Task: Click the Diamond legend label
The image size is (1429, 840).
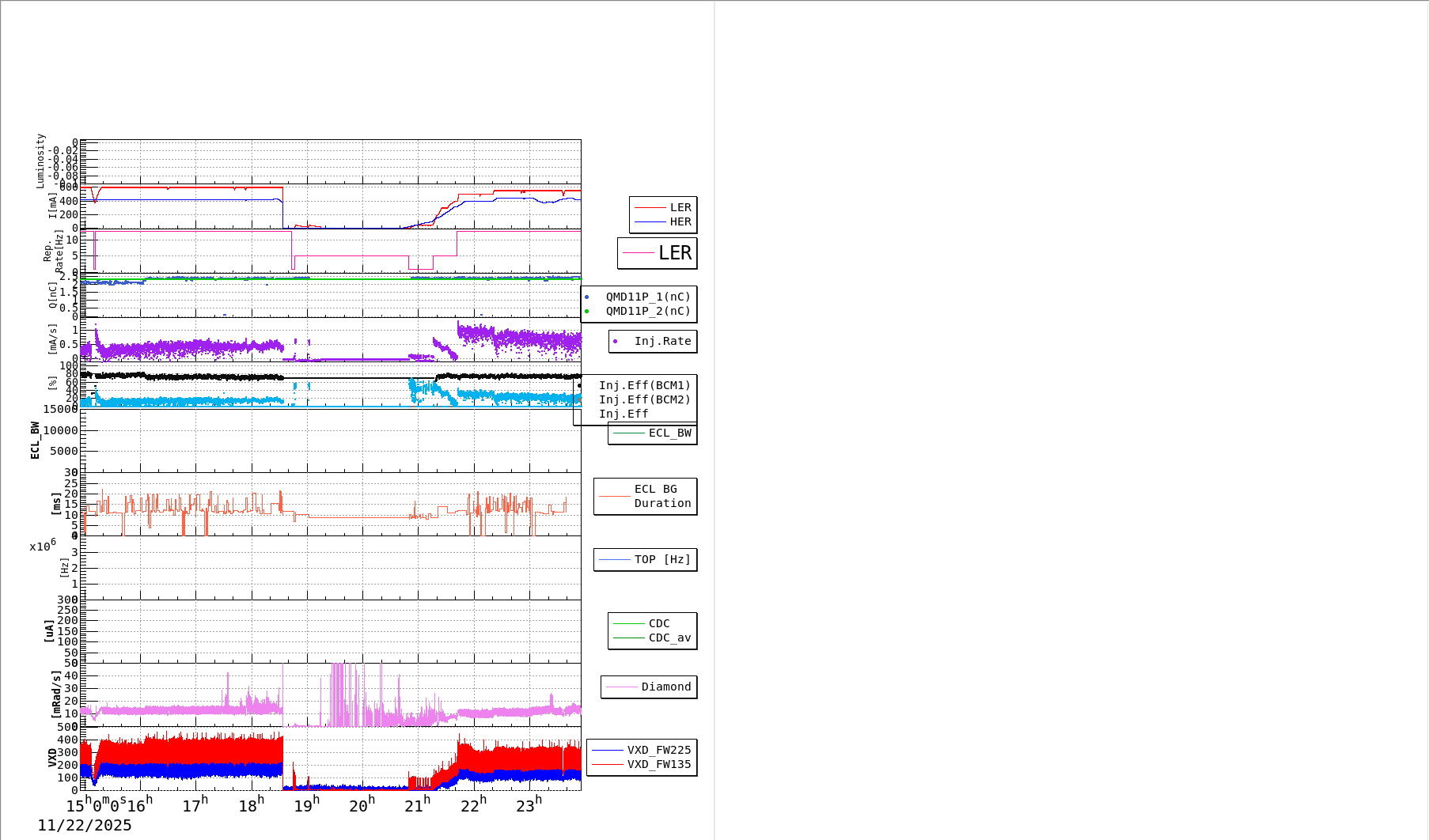Action: coord(665,687)
